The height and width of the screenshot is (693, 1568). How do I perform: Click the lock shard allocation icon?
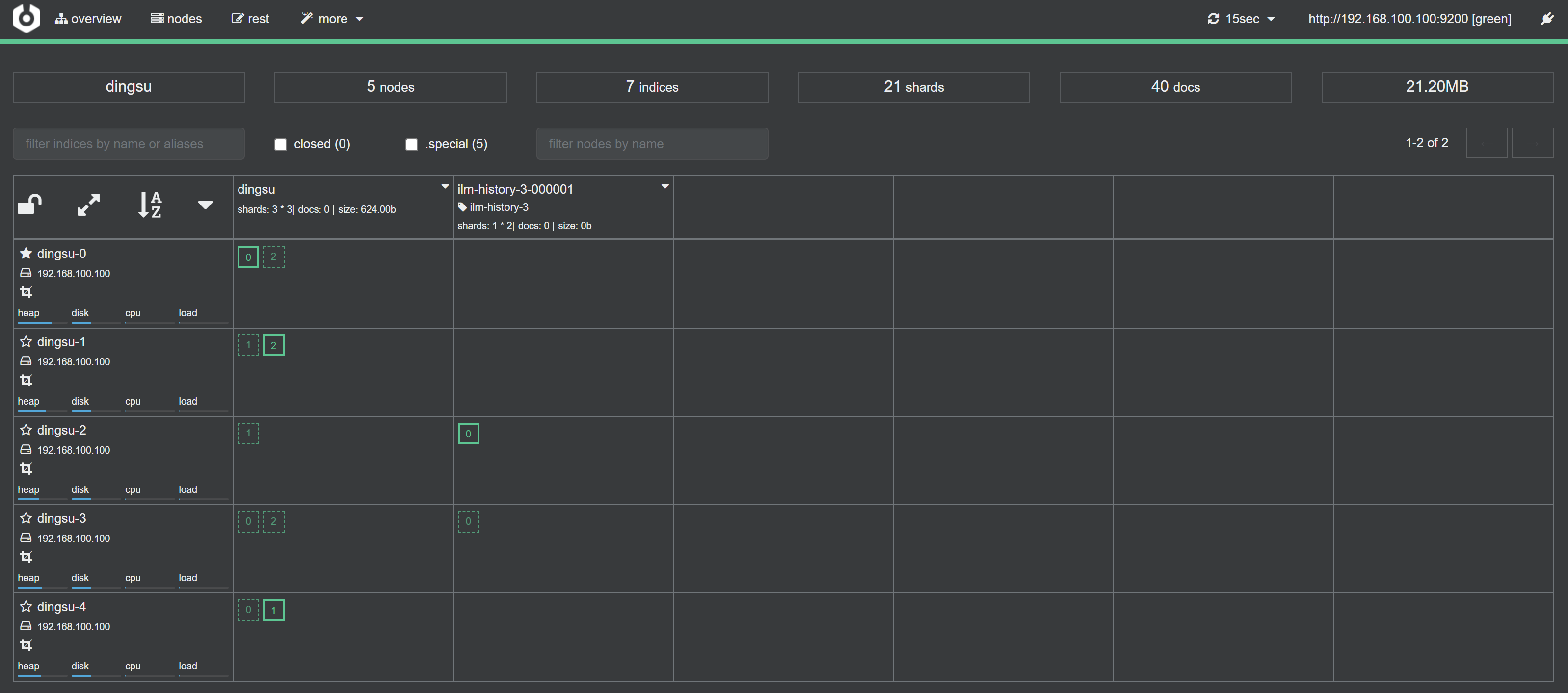coord(29,205)
